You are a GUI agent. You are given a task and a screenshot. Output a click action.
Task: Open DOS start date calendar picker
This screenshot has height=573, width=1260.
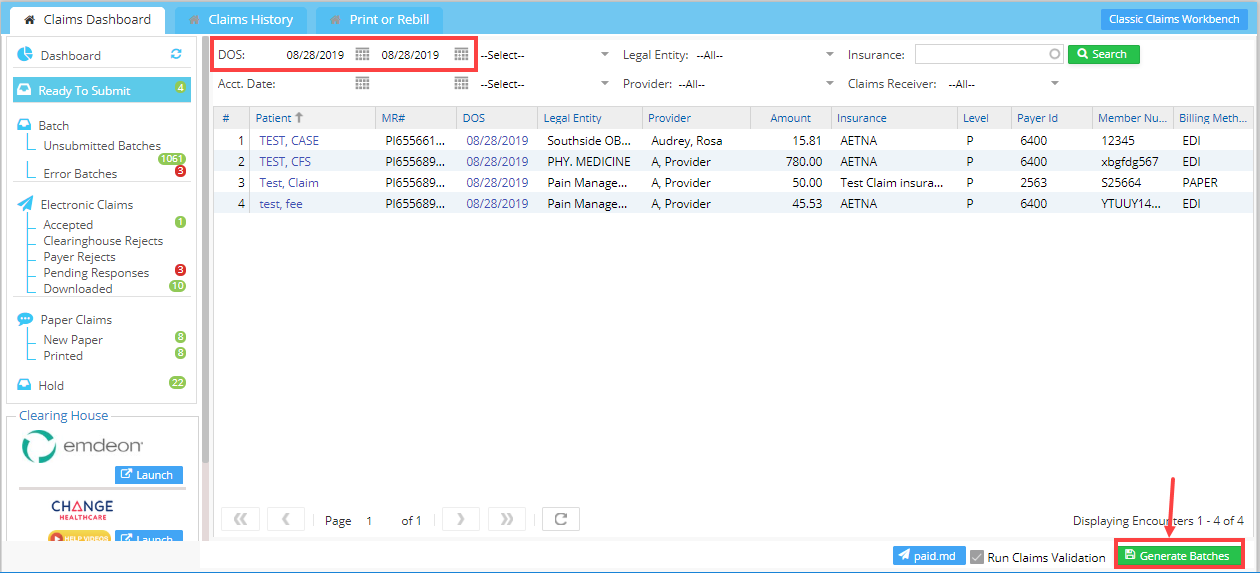click(x=363, y=55)
